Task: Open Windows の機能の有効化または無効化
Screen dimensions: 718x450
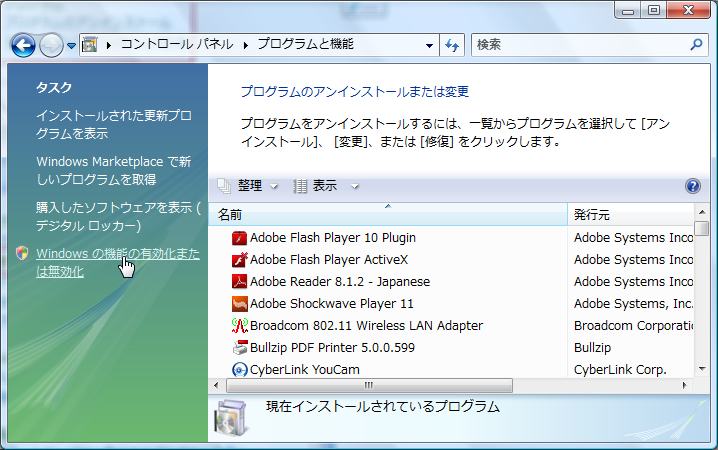Action: [x=118, y=262]
